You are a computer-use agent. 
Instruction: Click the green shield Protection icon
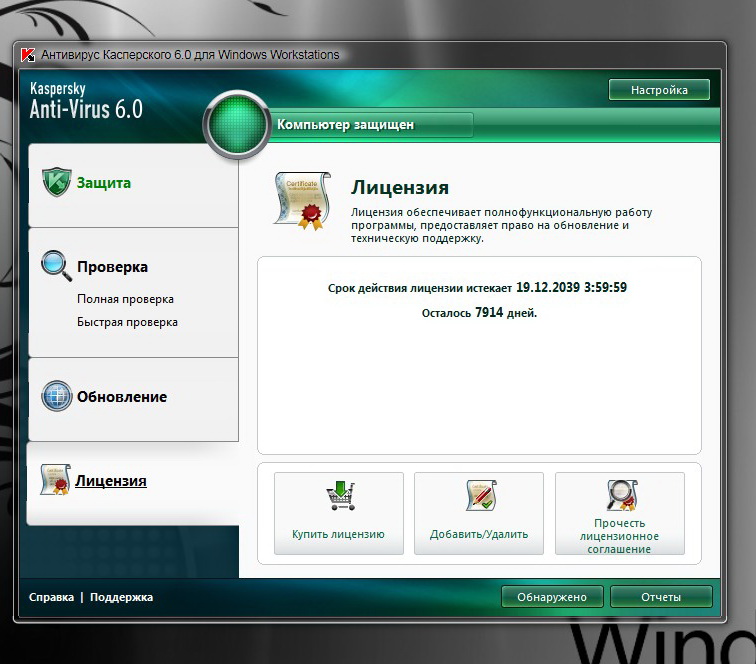coord(56,183)
